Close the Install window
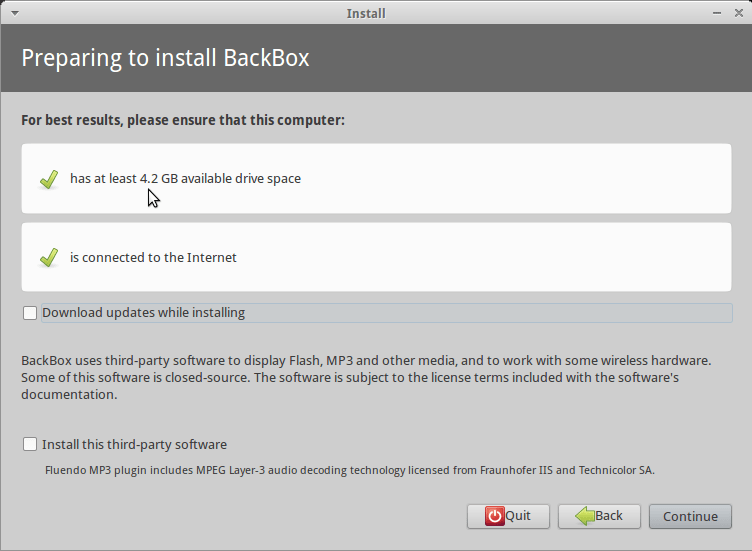 point(739,13)
